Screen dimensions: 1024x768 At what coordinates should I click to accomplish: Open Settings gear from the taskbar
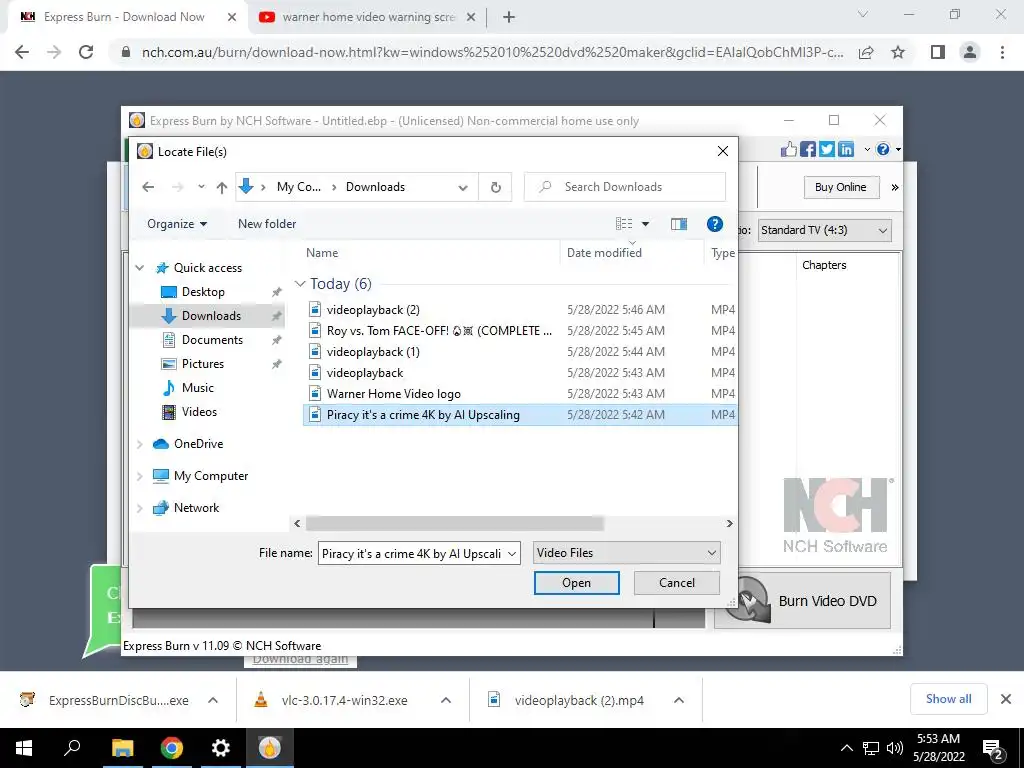(x=221, y=748)
